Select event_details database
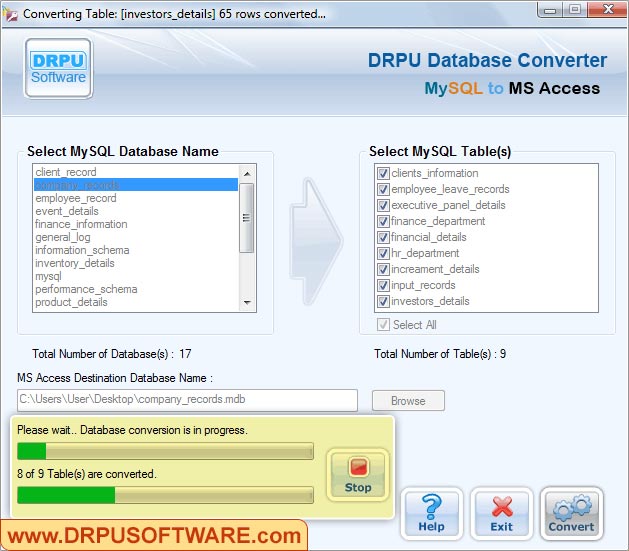 pyautogui.click(x=136, y=211)
